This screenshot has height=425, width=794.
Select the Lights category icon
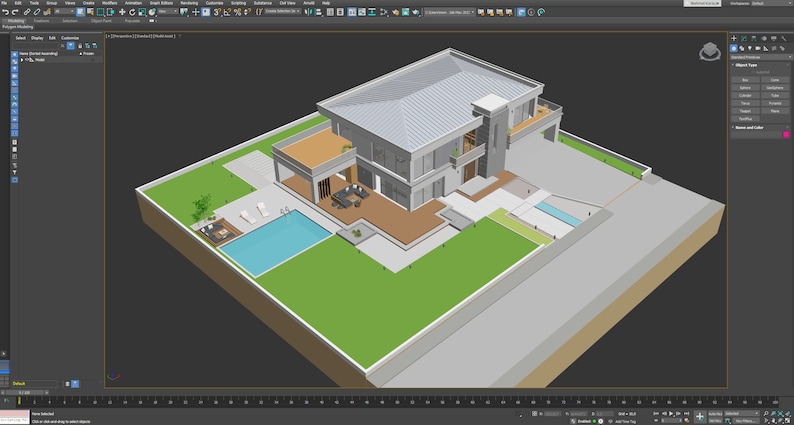click(749, 48)
